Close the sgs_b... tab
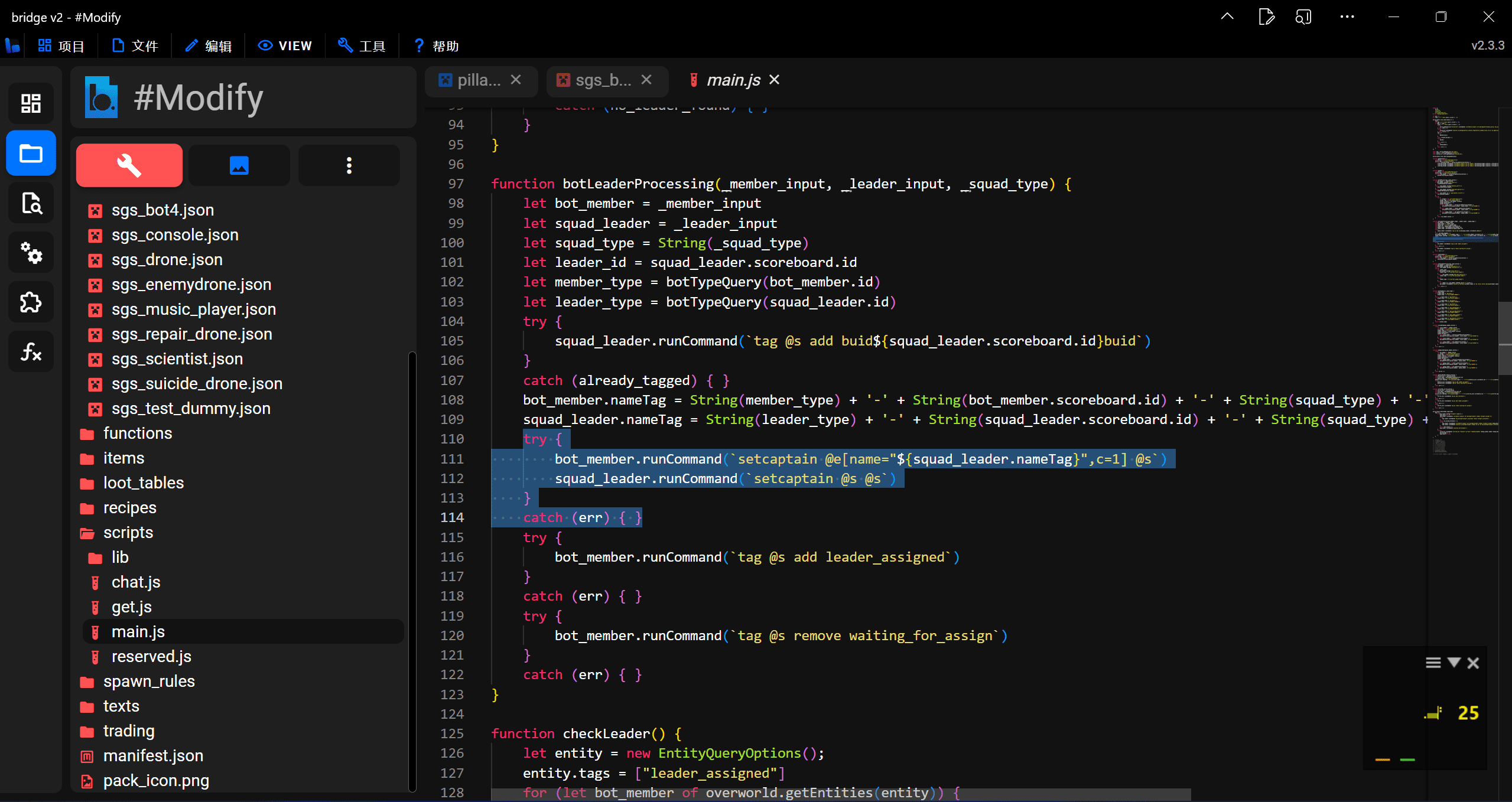 tap(646, 80)
